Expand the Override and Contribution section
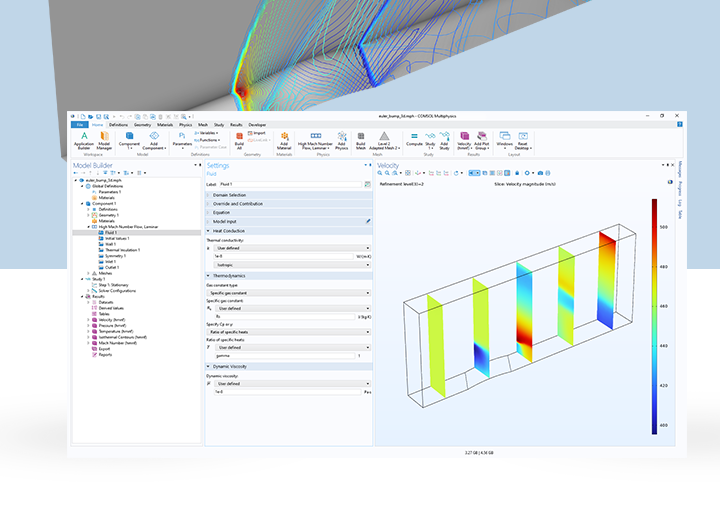The width and height of the screenshot is (720, 523). [289, 204]
